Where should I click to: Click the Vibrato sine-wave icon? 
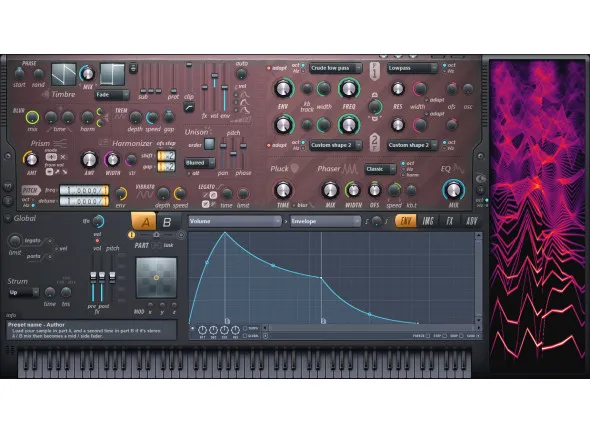(x=145, y=195)
